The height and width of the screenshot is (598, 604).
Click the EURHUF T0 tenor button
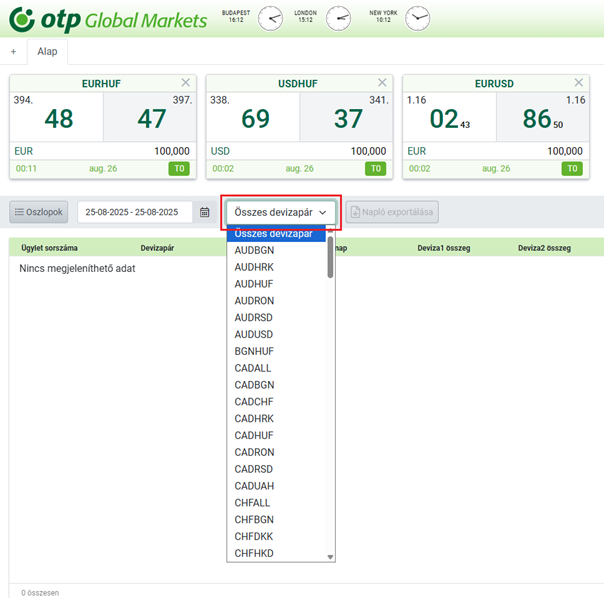point(179,168)
